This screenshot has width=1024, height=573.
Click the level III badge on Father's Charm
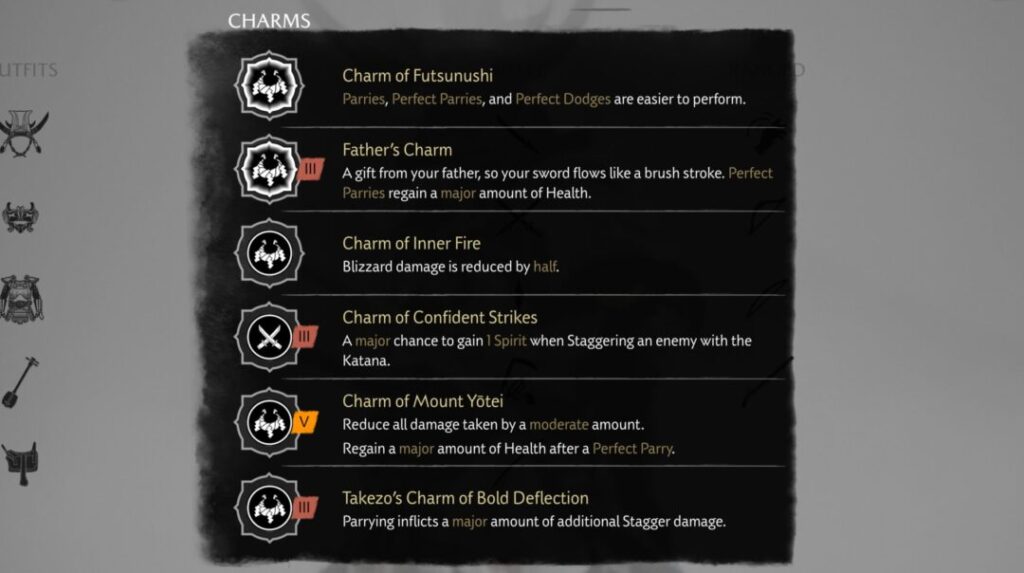pos(310,169)
